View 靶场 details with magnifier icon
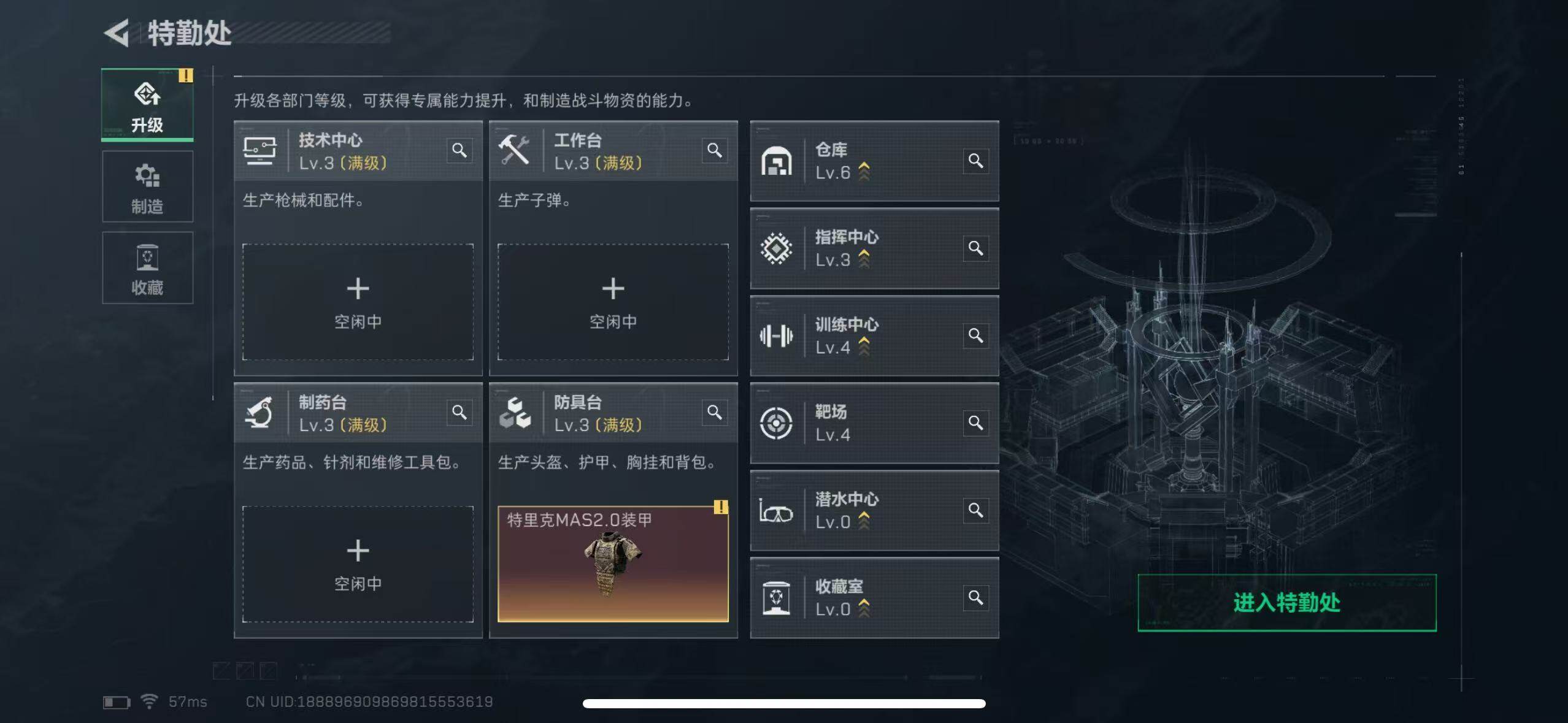1568x723 pixels. [x=976, y=423]
